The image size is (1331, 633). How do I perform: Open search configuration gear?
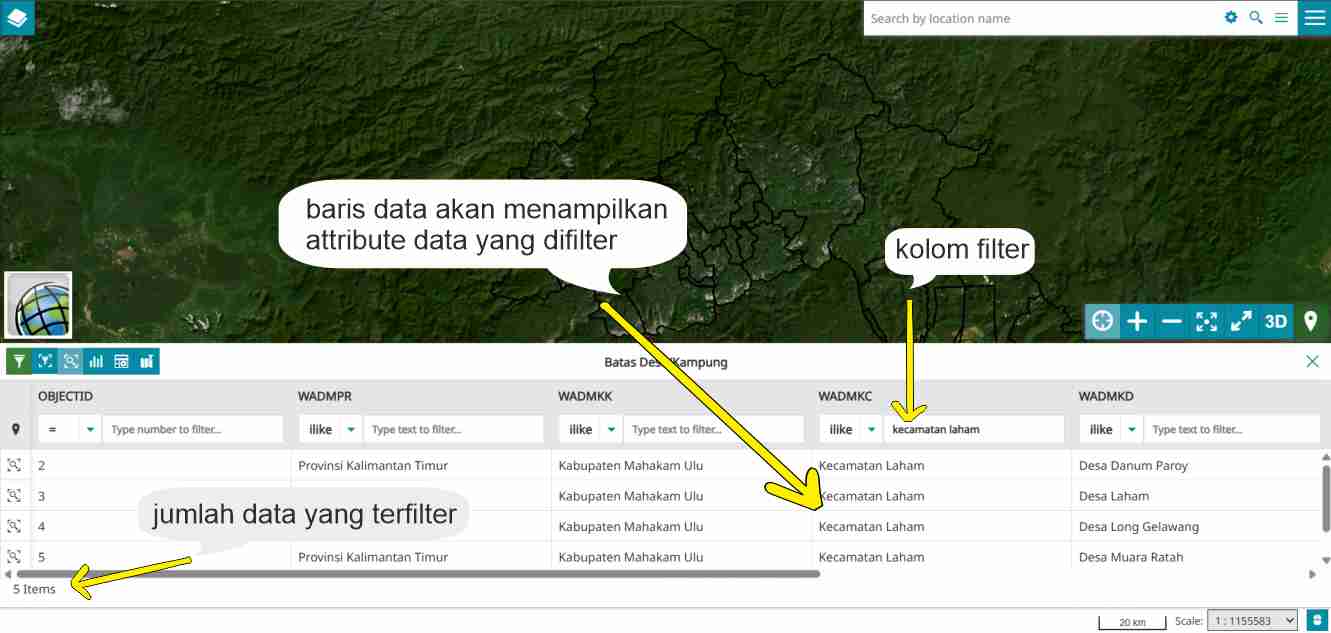(1231, 18)
